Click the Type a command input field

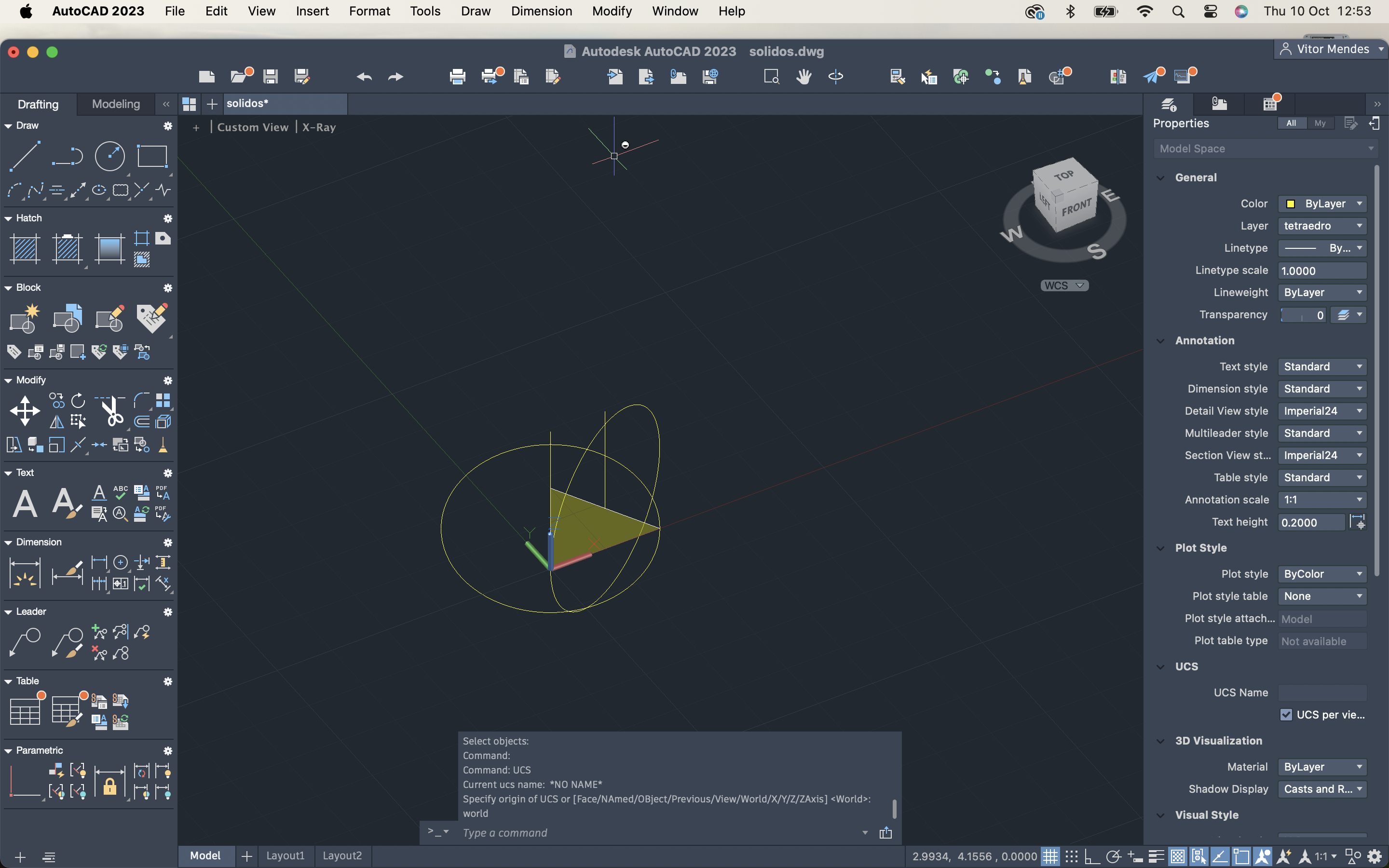pos(660,832)
